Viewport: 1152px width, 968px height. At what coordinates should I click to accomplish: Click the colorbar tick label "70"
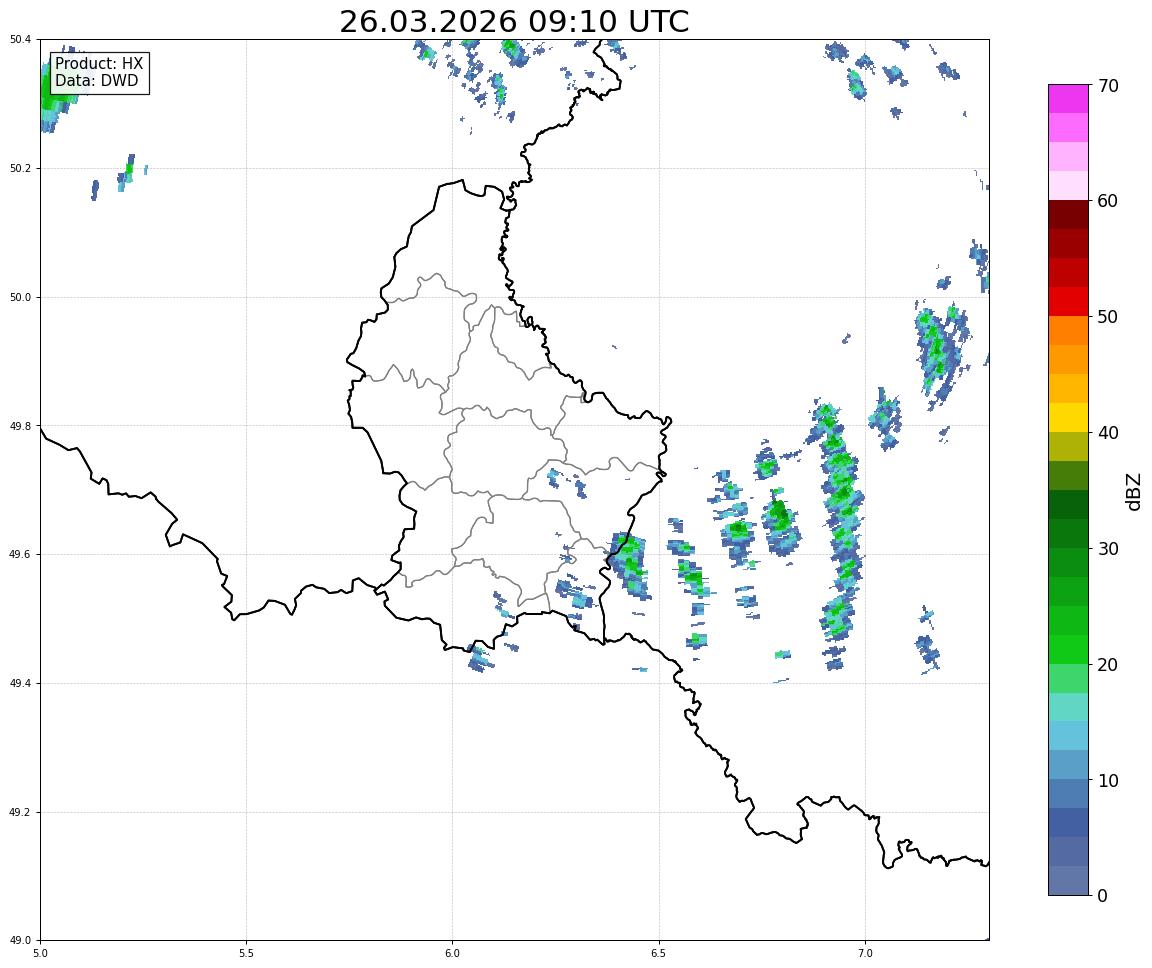pos(1108,86)
